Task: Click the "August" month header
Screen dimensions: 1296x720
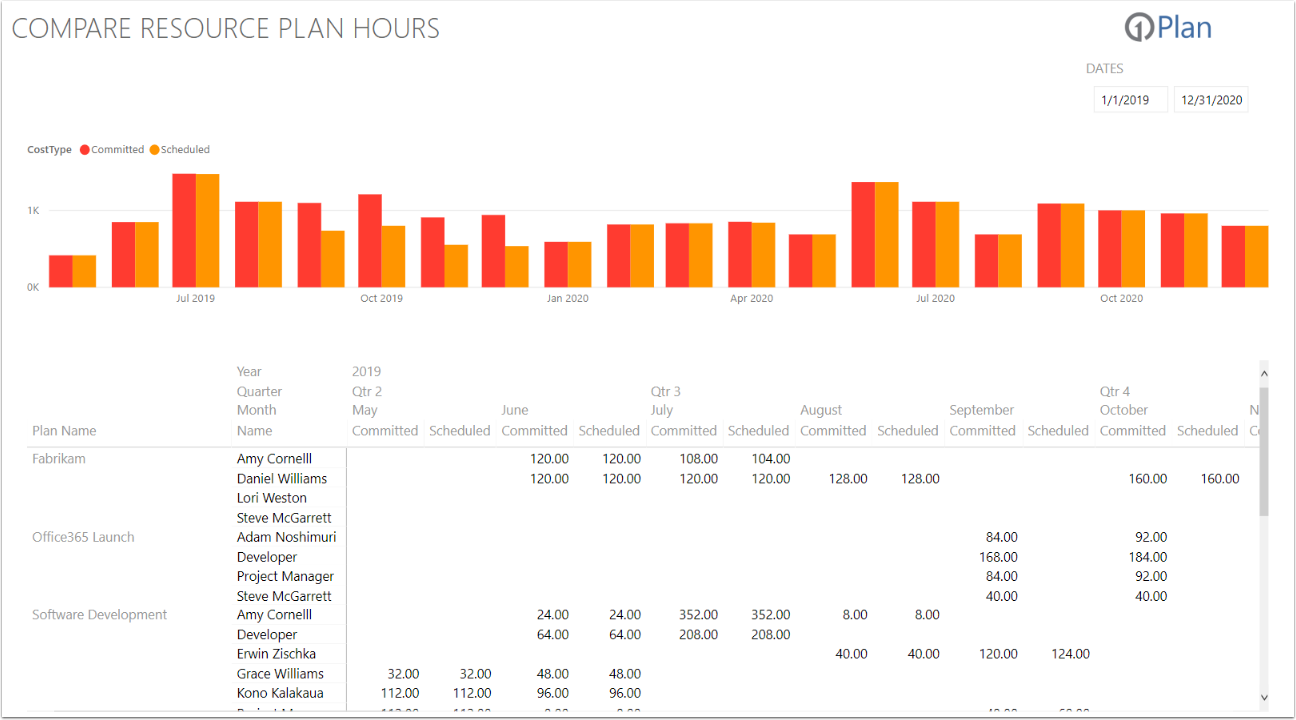Action: 821,411
